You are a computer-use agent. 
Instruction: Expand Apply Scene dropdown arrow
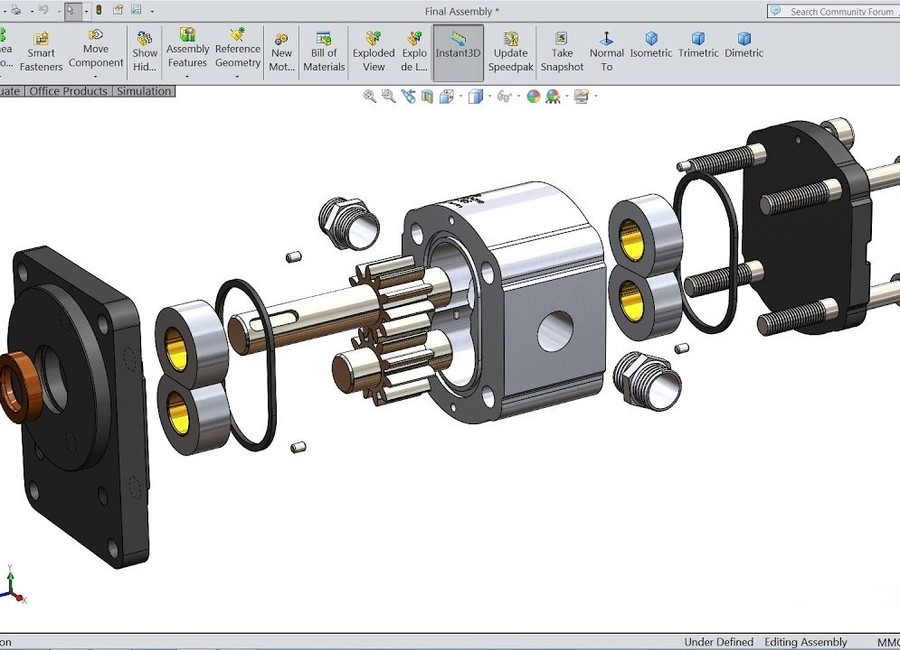click(567, 96)
